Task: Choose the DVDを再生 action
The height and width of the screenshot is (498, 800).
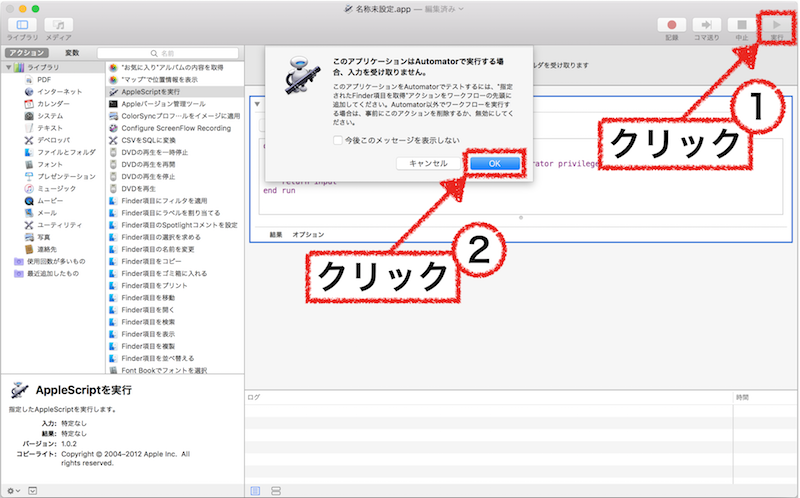Action: 174,189
